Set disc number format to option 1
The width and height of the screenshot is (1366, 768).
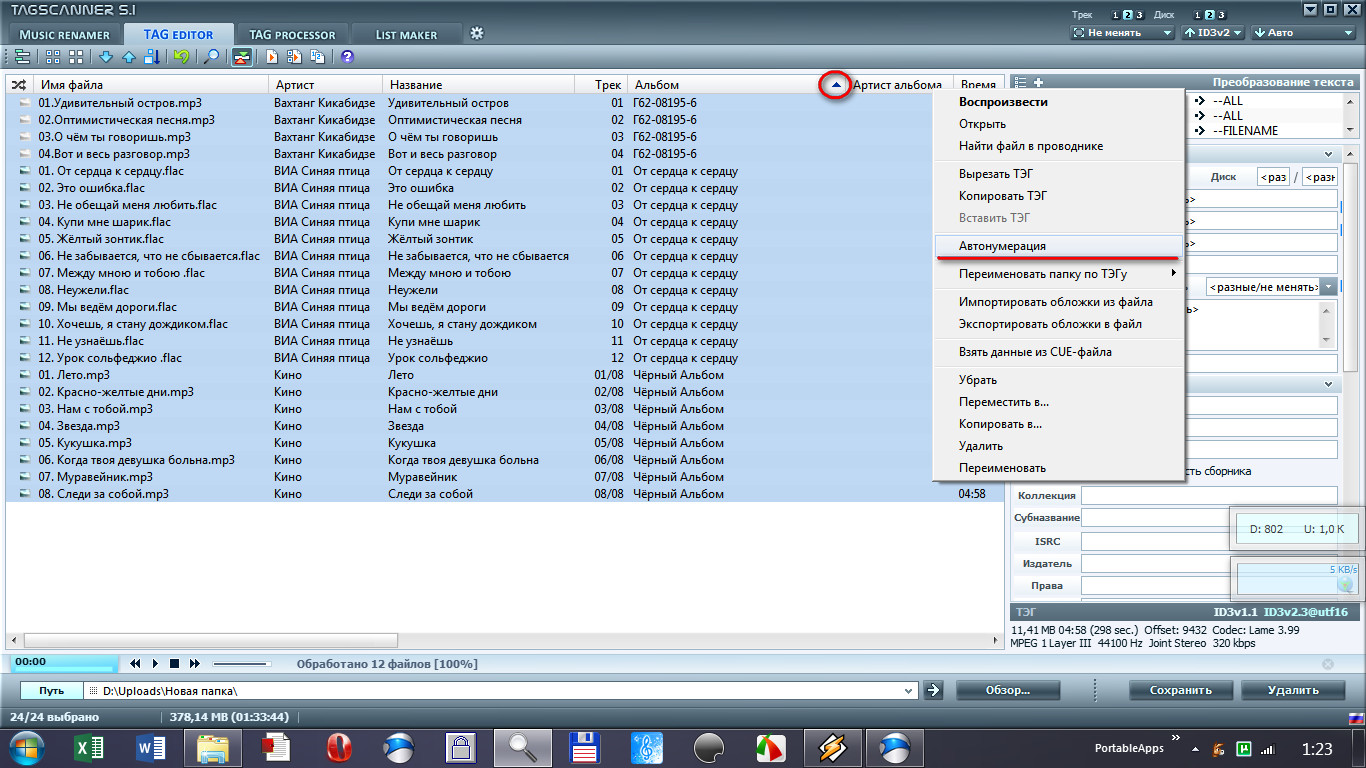1198,15
